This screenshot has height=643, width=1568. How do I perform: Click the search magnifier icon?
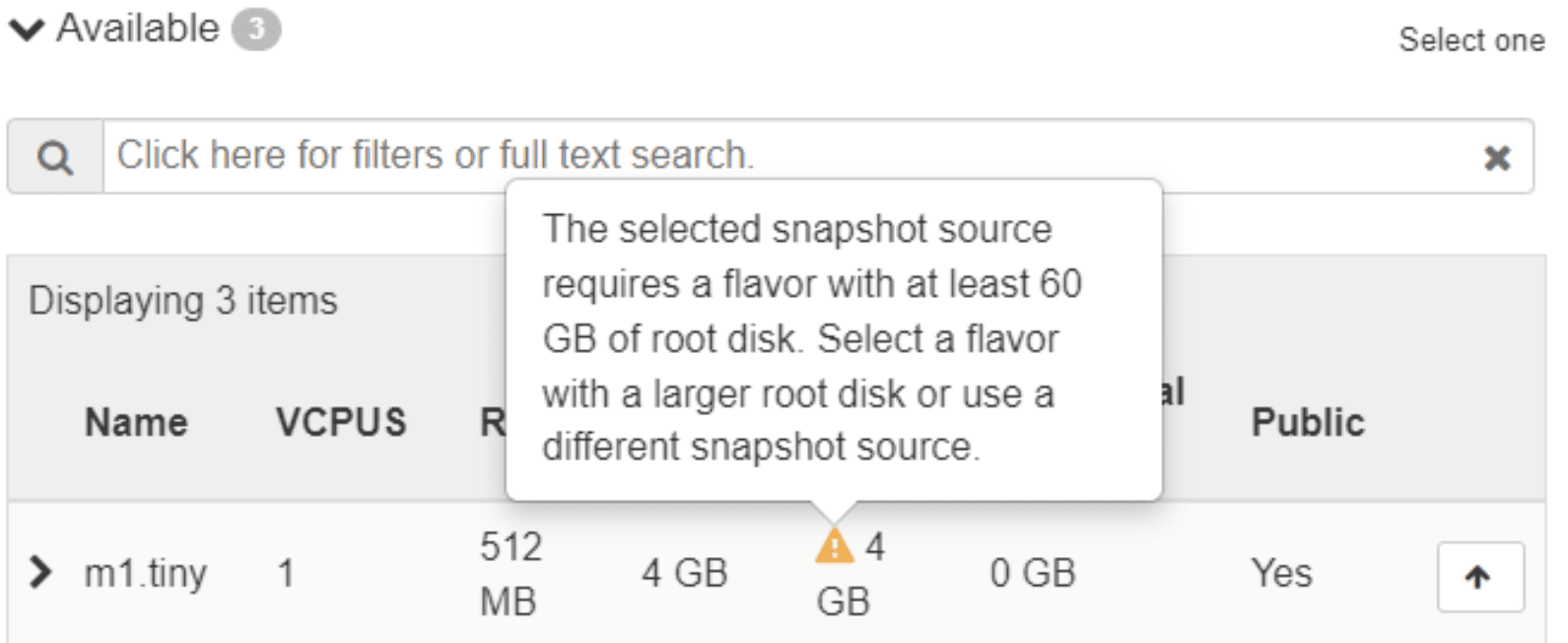pyautogui.click(x=55, y=157)
